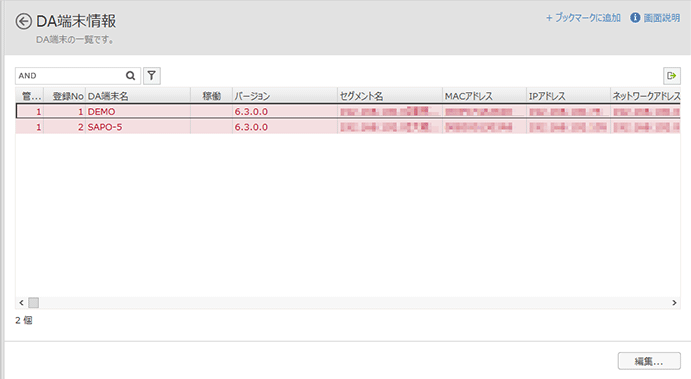This screenshot has width=691, height=379.
Task: Click the '2 個' item count text
Action: (x=24, y=320)
